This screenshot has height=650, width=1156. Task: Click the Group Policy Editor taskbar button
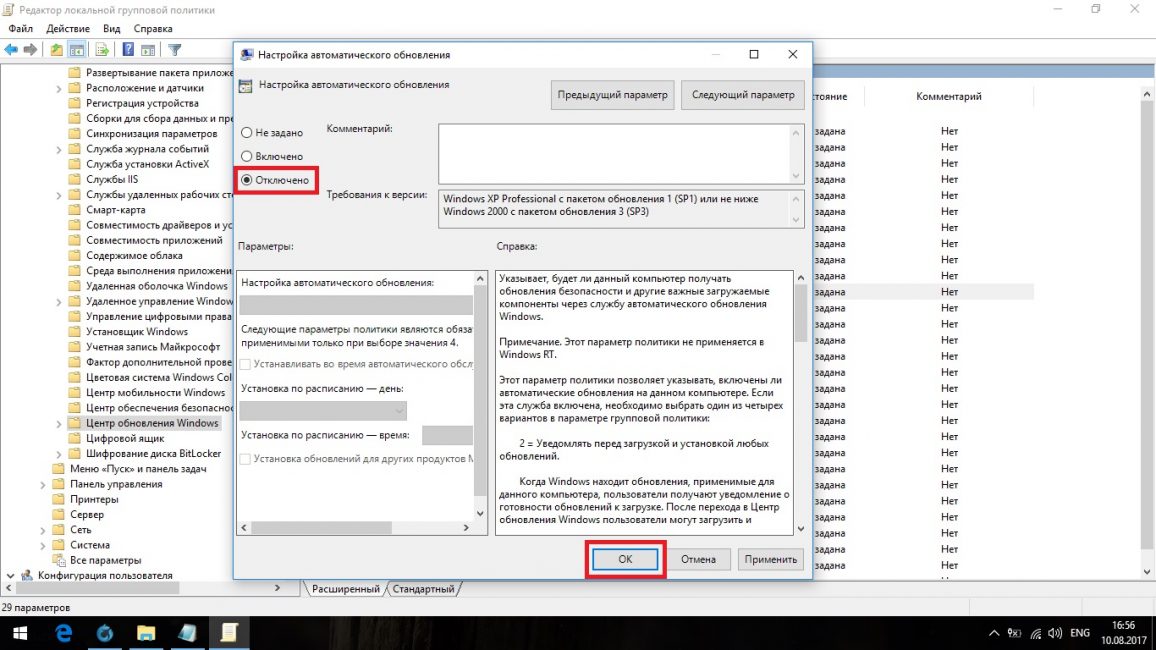tap(229, 633)
